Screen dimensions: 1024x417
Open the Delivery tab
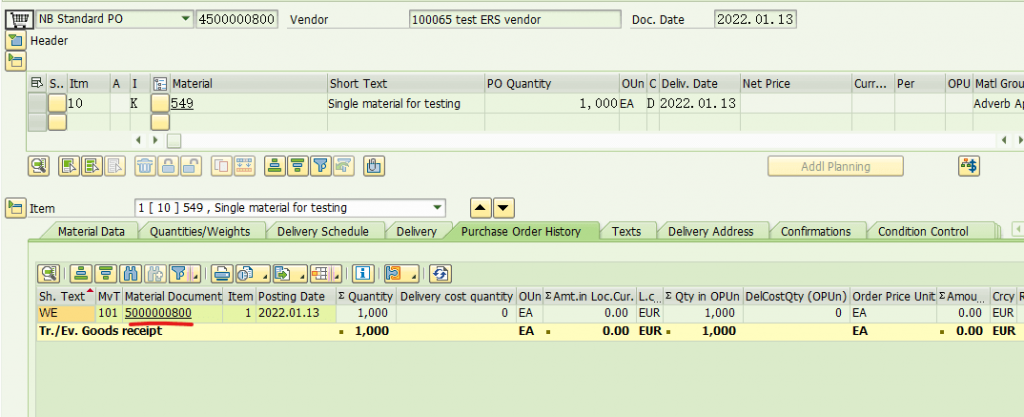(x=416, y=231)
